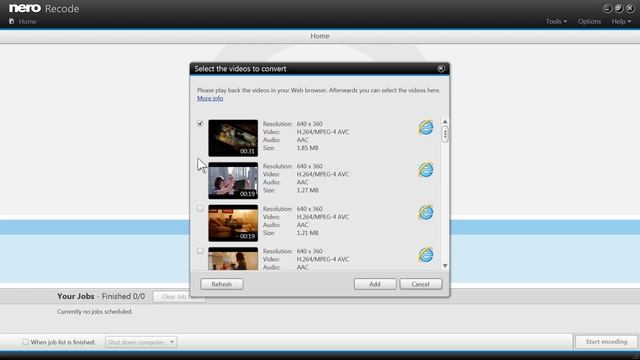The height and width of the screenshot is (360, 640).
Task: Click the 1.85 MB size value
Action: click(x=307, y=148)
